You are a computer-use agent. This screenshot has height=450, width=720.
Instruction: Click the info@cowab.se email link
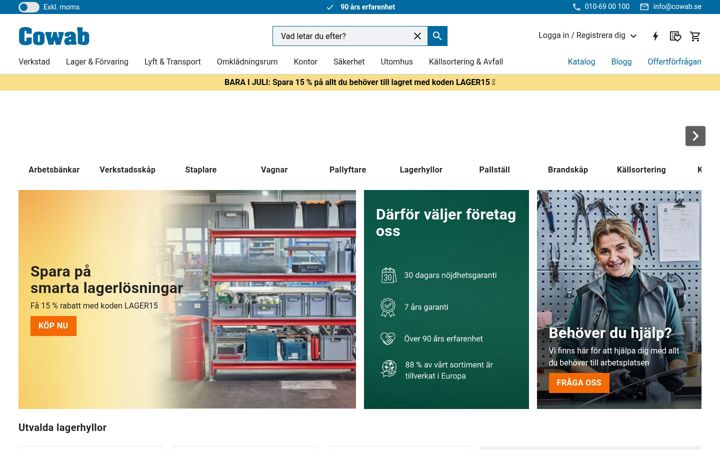tap(677, 7)
